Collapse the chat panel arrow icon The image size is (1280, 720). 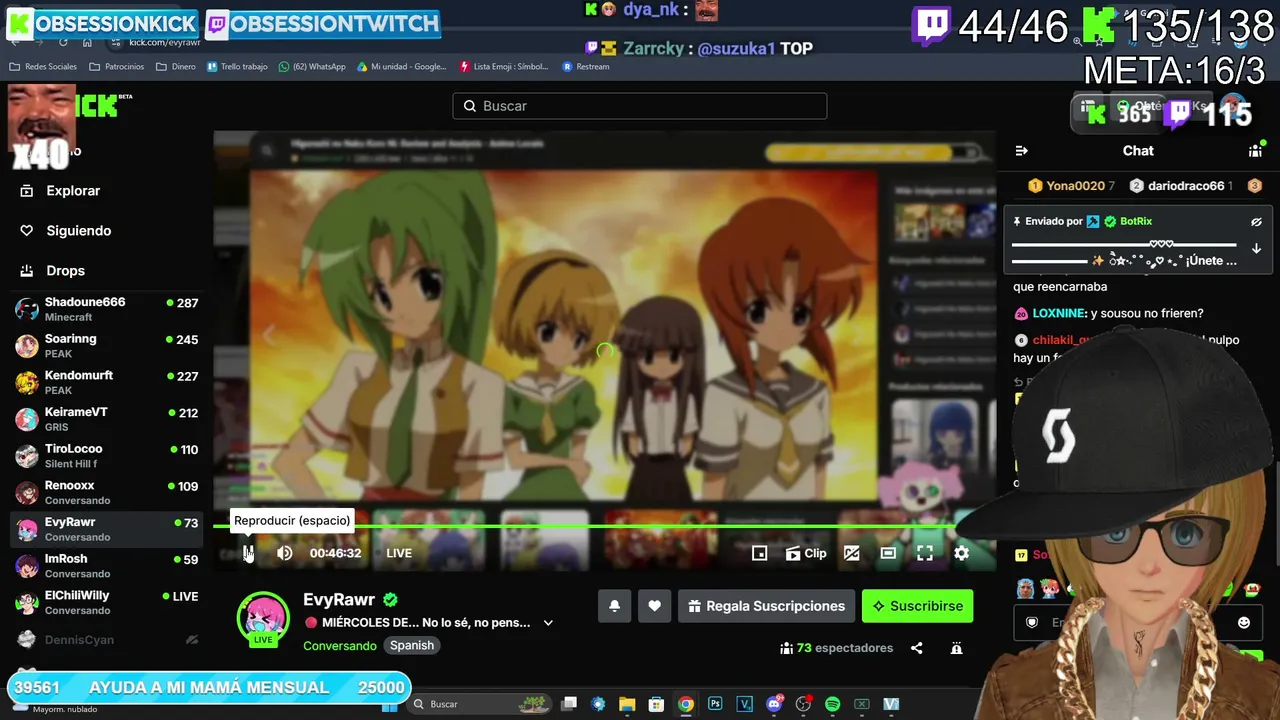[1021, 151]
